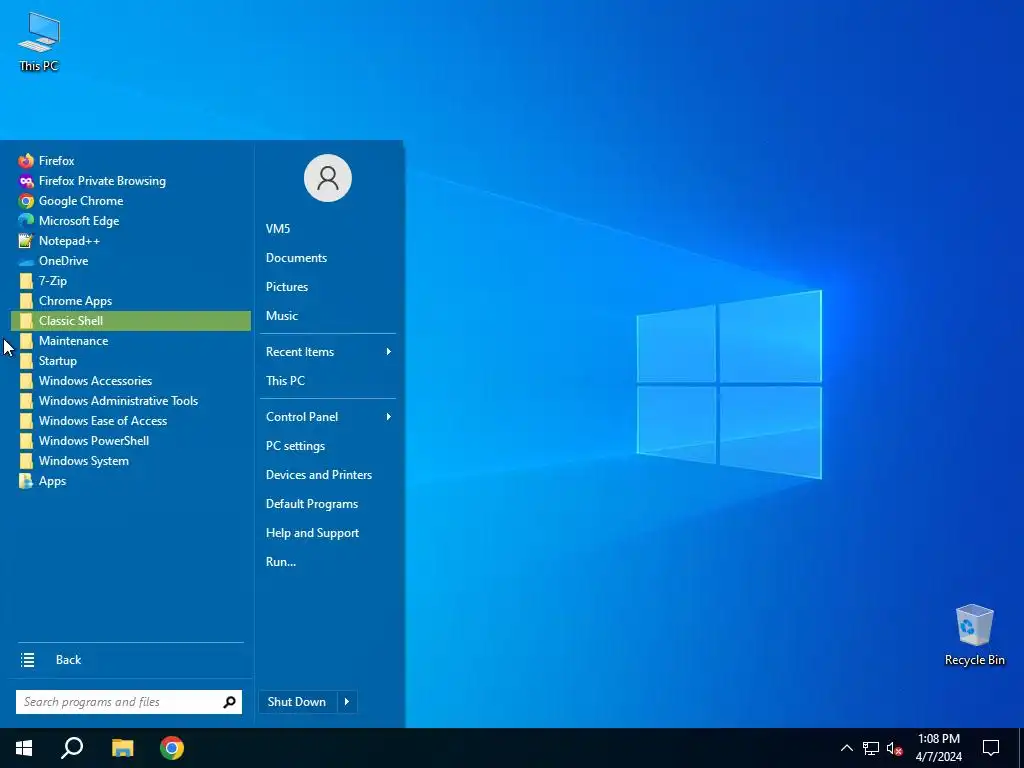Open Devices and Printers
The width and height of the screenshot is (1024, 768).
pyautogui.click(x=328, y=475)
